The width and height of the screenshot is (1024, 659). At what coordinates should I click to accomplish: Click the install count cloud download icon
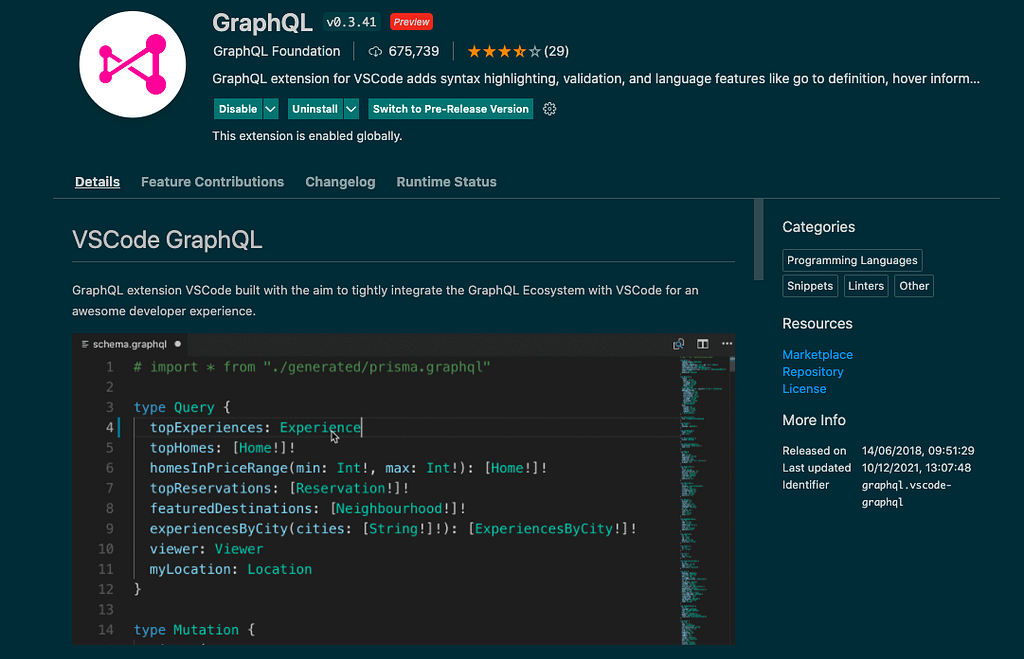375,52
